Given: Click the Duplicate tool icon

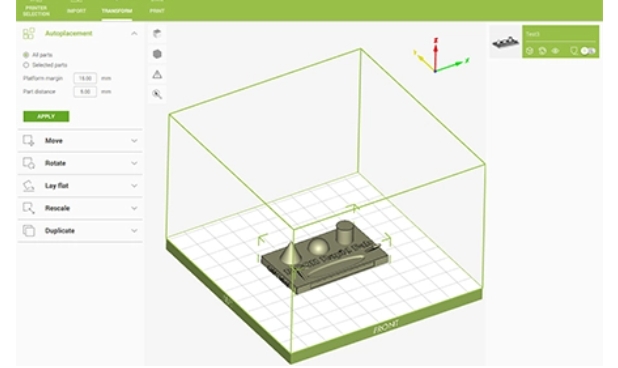Looking at the screenshot, I should (28, 230).
